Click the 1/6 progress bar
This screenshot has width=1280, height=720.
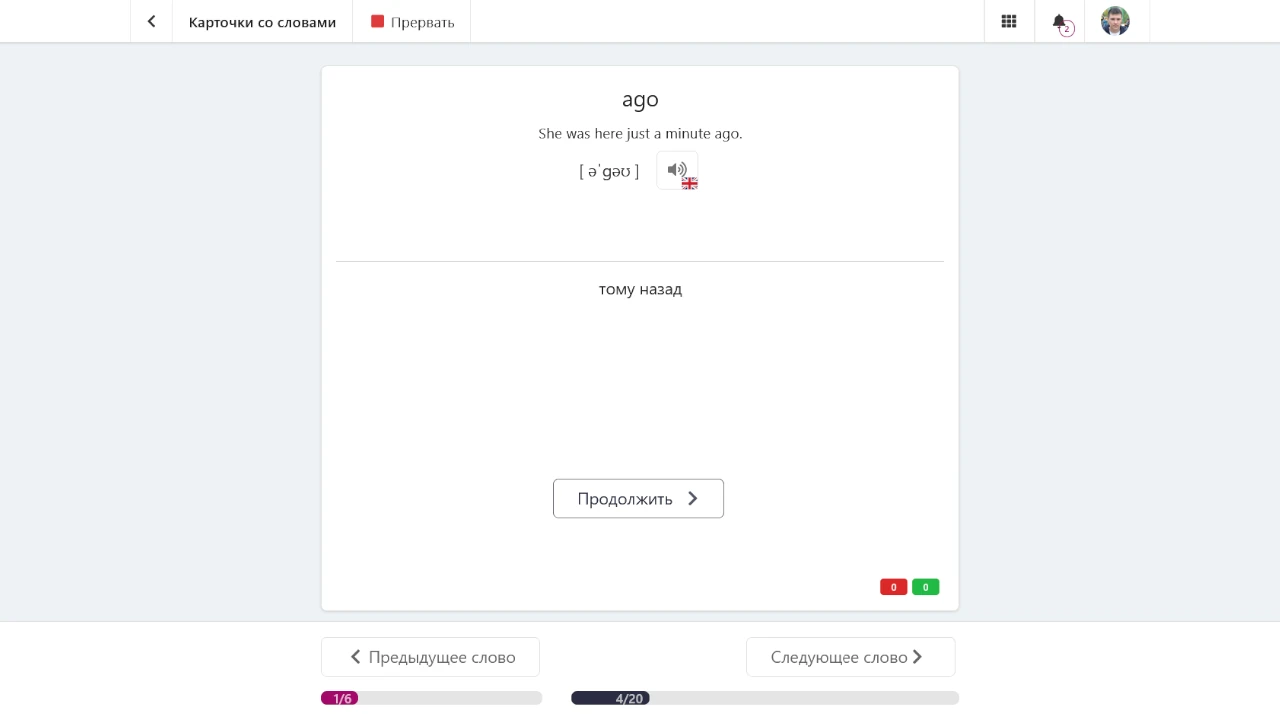(x=431, y=698)
